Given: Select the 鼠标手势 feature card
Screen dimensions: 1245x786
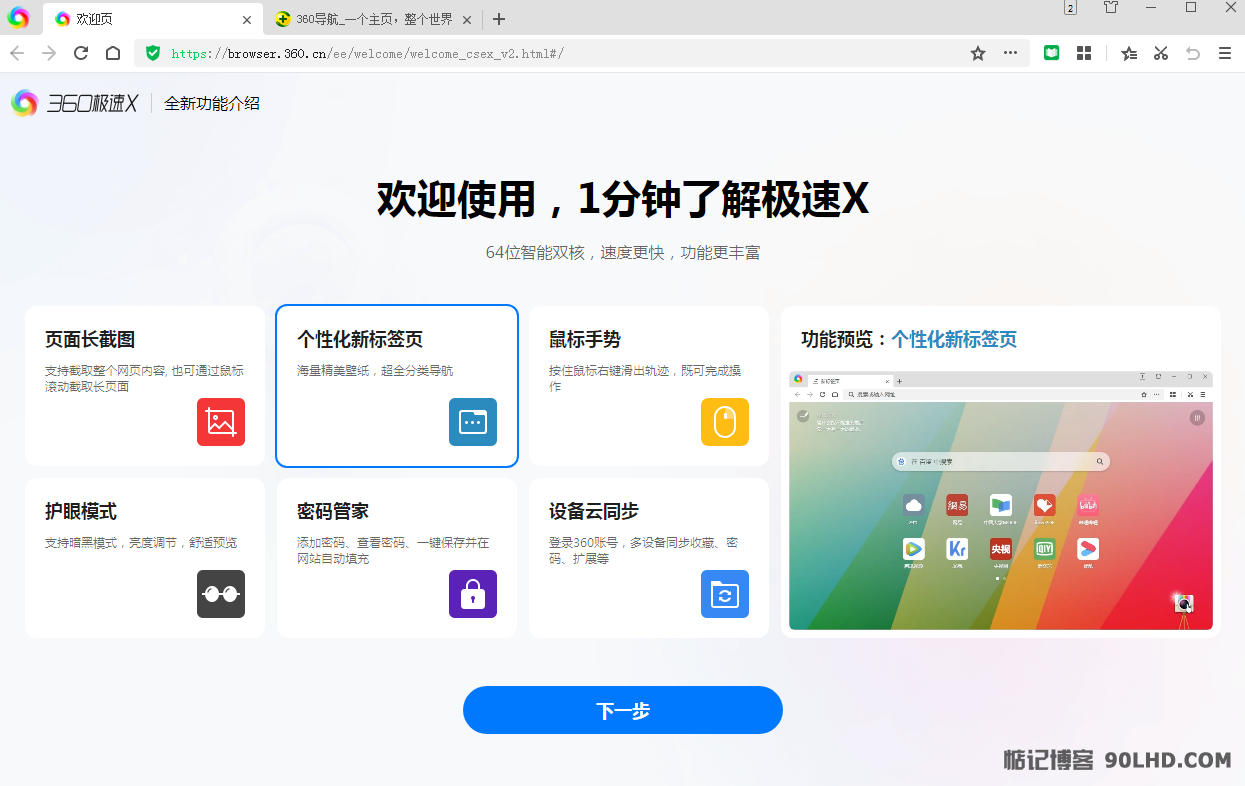Looking at the screenshot, I should coord(649,386).
